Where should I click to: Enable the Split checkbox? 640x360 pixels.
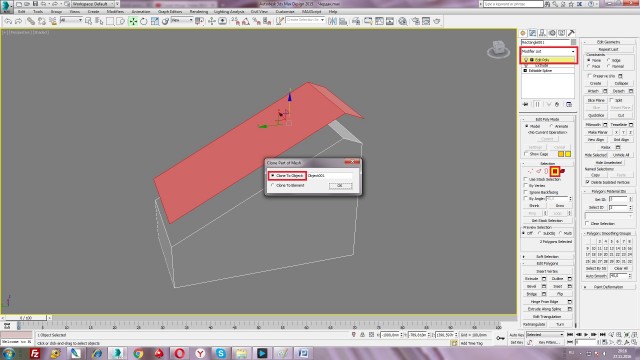coord(611,100)
